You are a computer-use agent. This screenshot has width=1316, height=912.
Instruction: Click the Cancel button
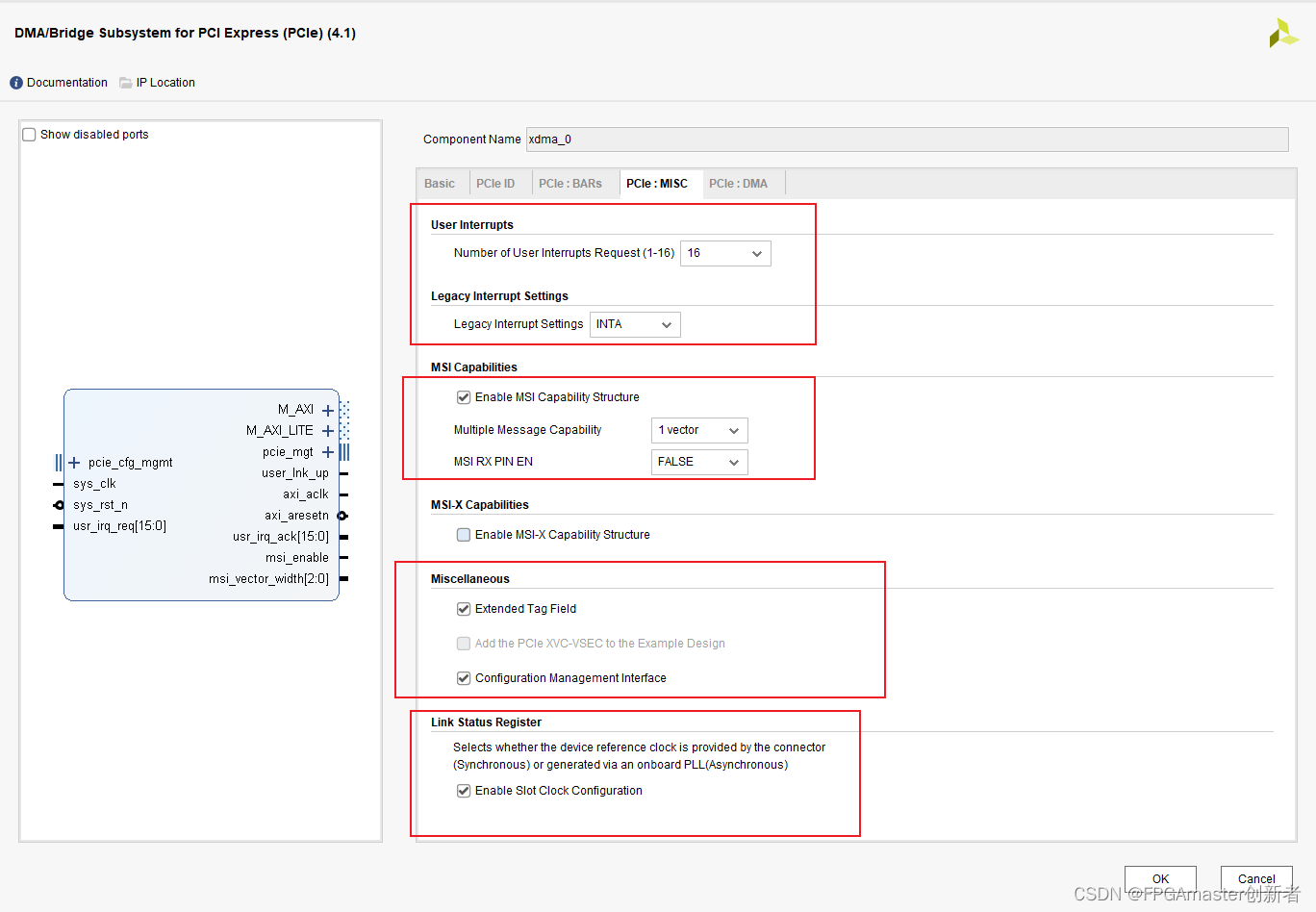pos(1256,878)
